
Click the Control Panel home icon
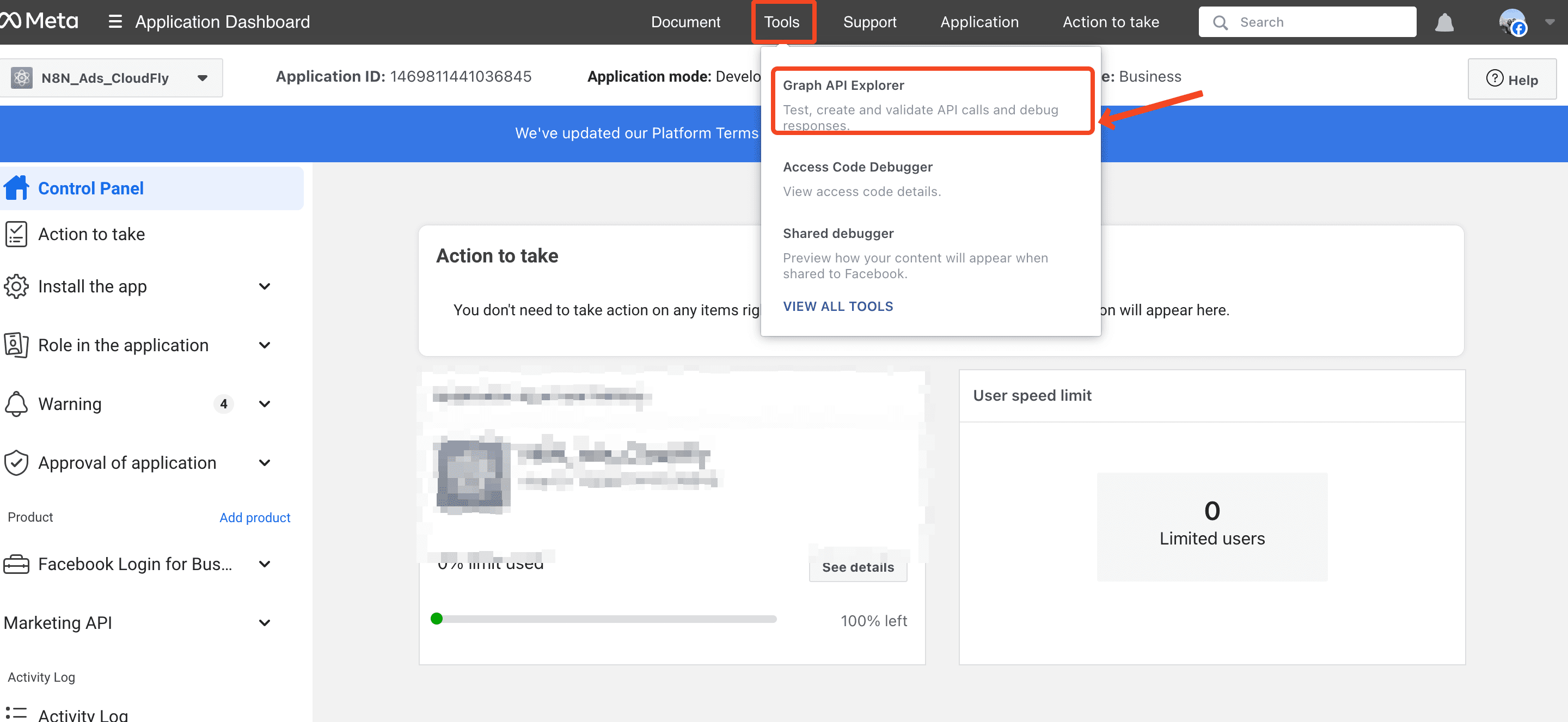tap(16, 188)
